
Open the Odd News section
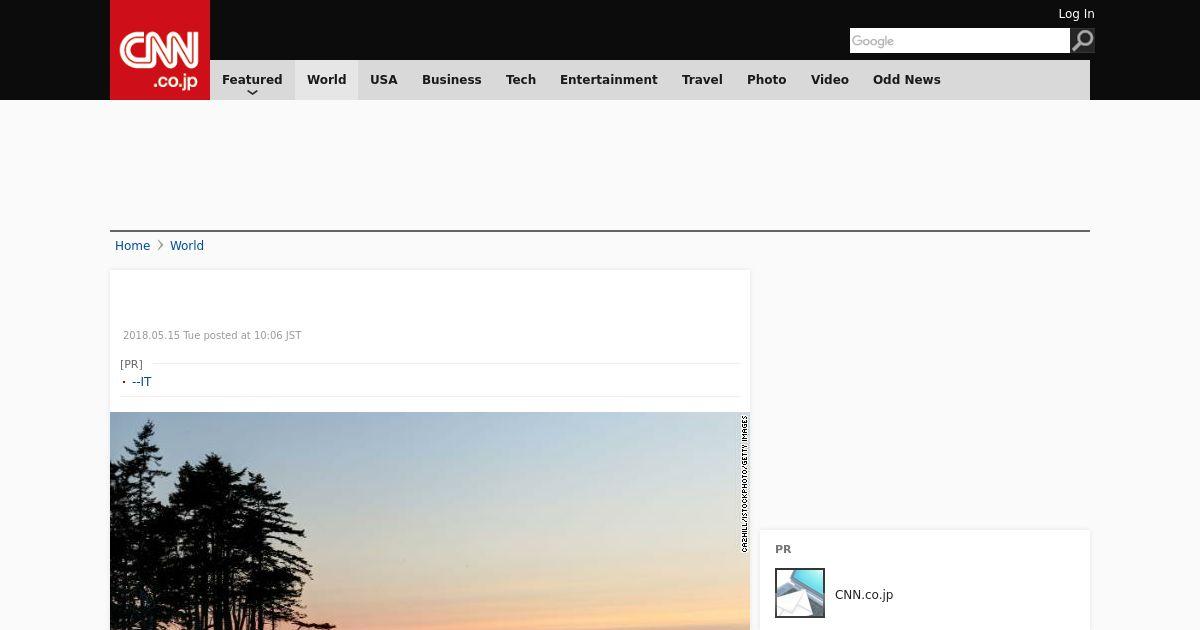[907, 80]
